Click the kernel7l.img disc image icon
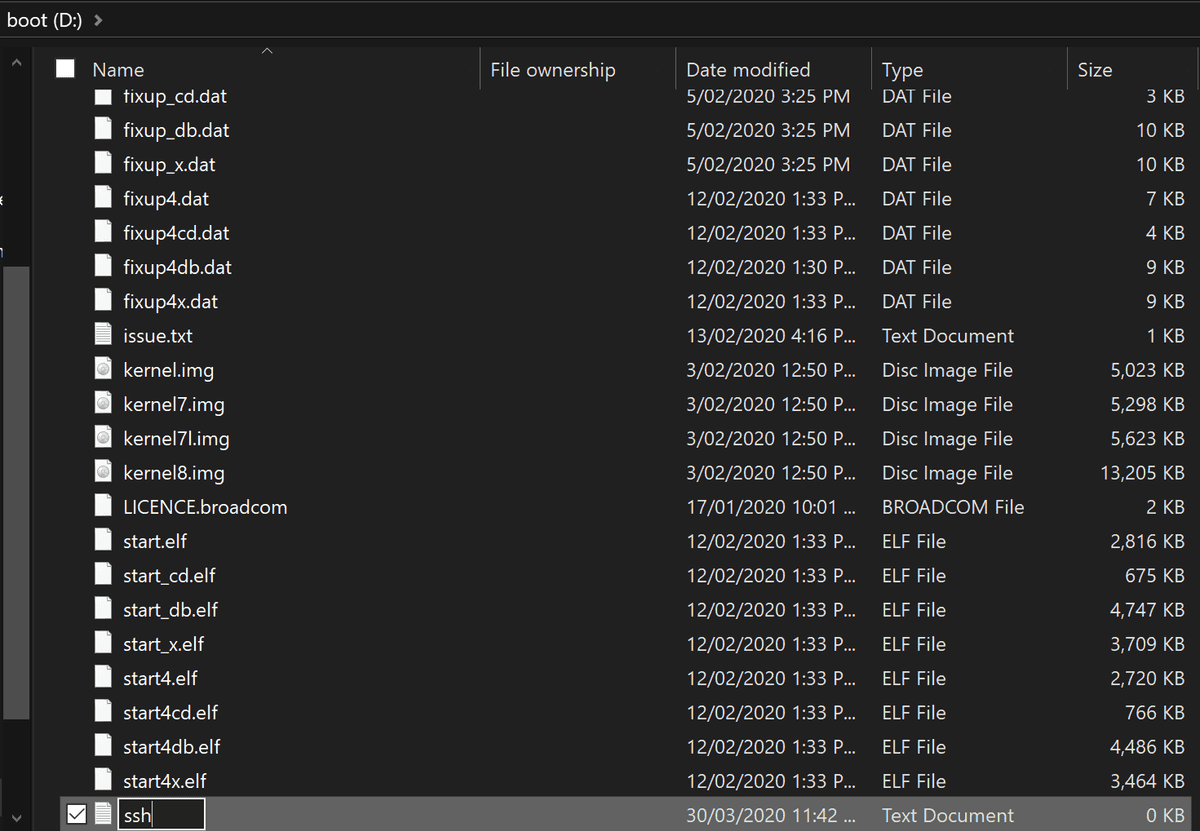This screenshot has width=1200, height=831. 102,438
